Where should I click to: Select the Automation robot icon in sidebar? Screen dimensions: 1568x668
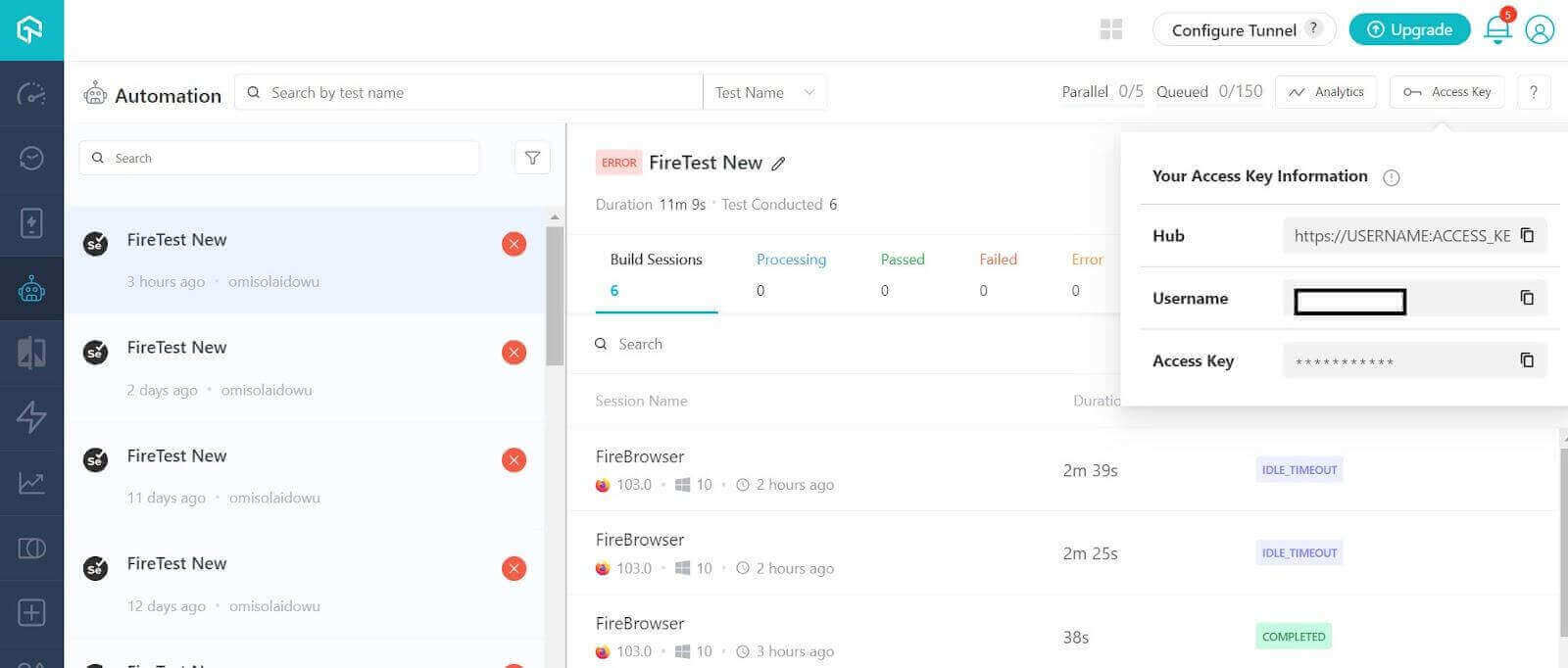tap(31, 289)
